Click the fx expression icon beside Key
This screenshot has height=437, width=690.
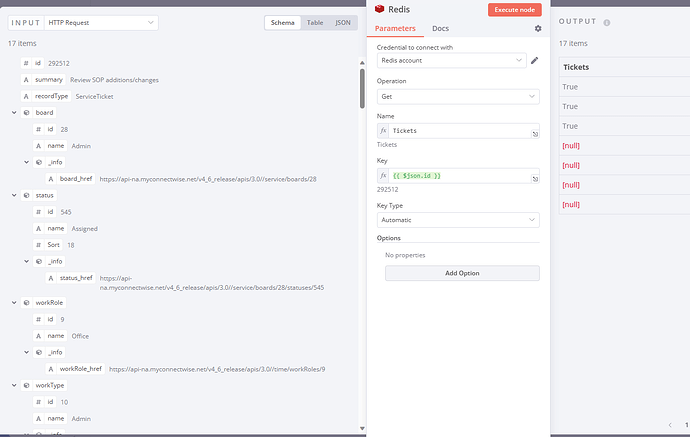383,176
